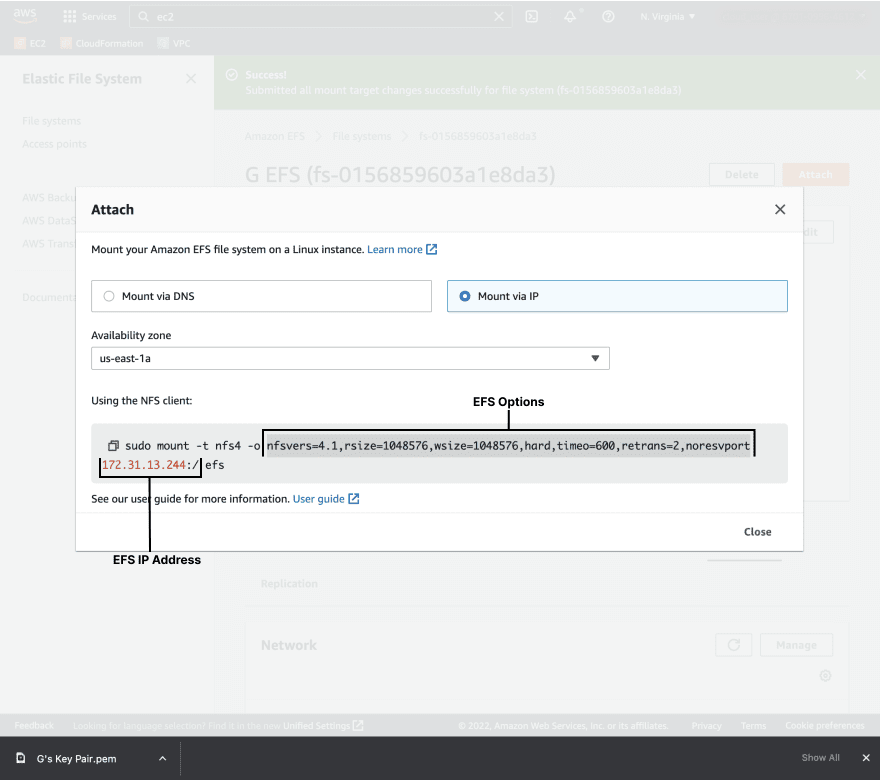Refresh the Network section
The height and width of the screenshot is (780, 880).
tap(734, 645)
